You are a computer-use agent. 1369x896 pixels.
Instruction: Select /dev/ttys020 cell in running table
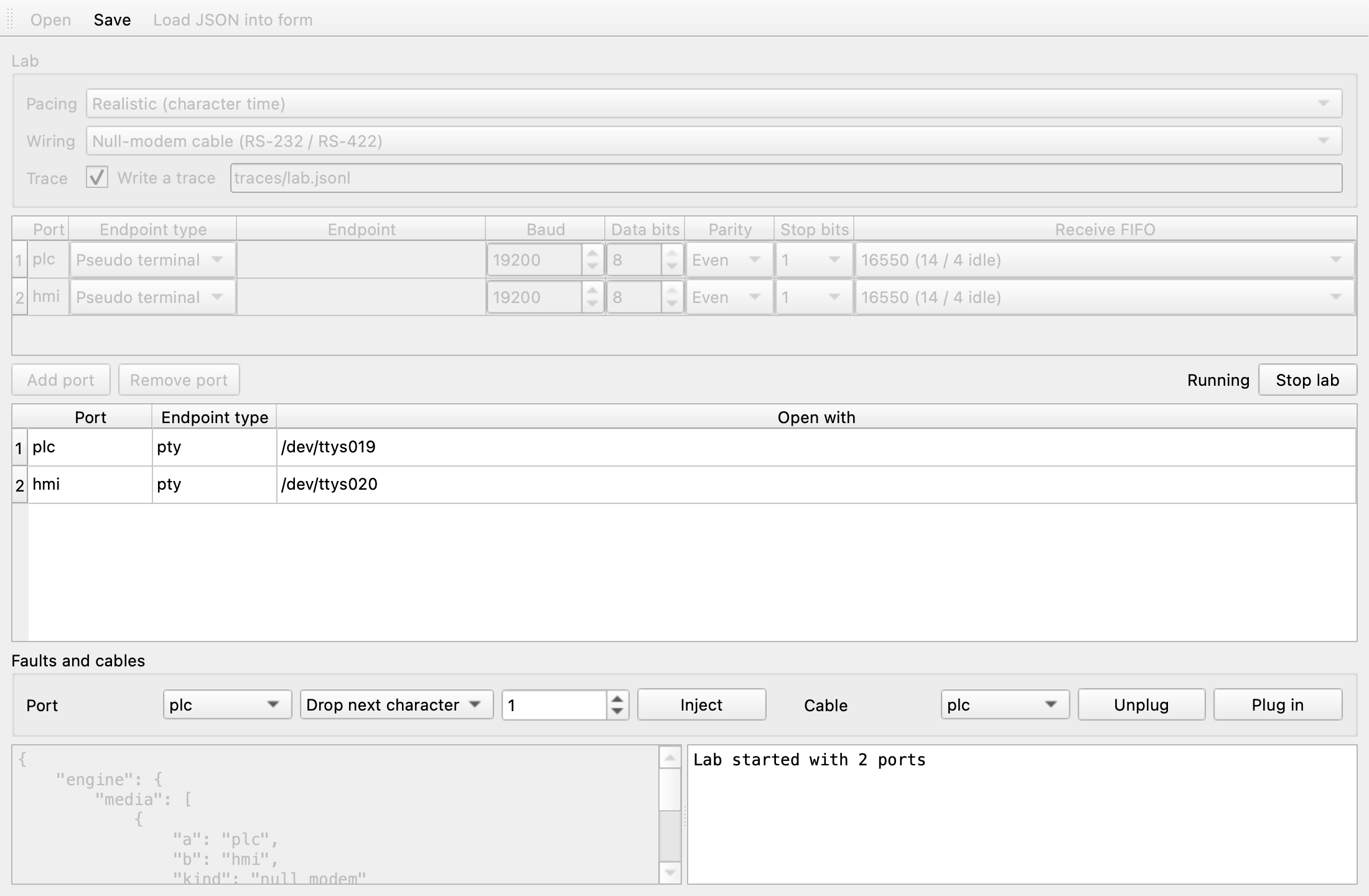pos(816,484)
